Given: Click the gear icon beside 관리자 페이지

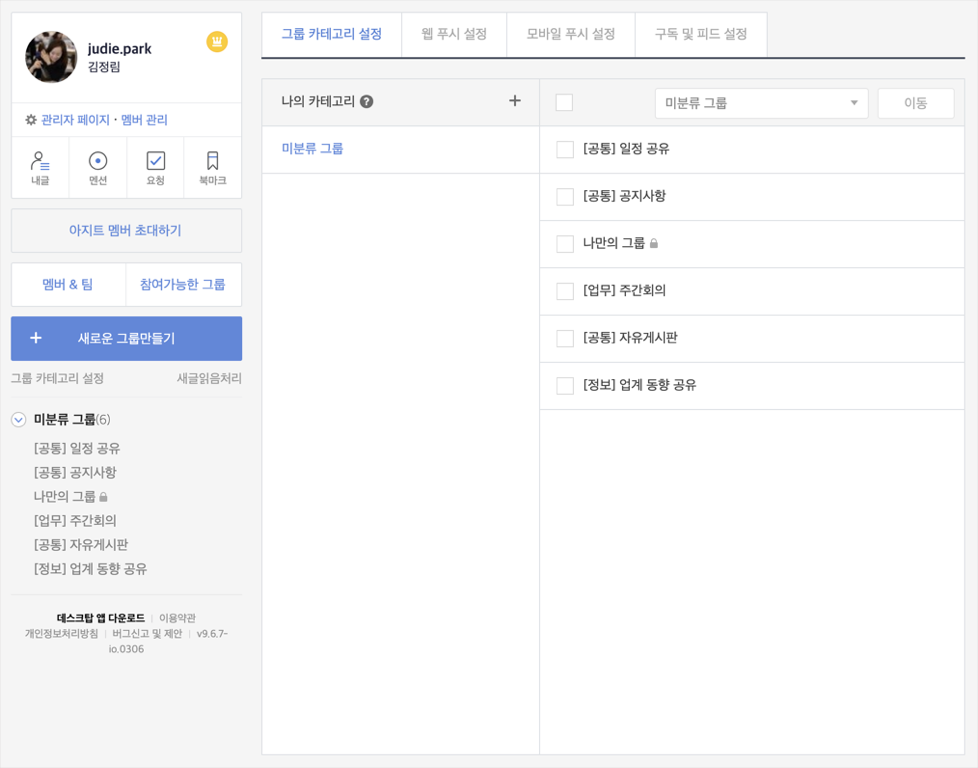Looking at the screenshot, I should (31, 120).
